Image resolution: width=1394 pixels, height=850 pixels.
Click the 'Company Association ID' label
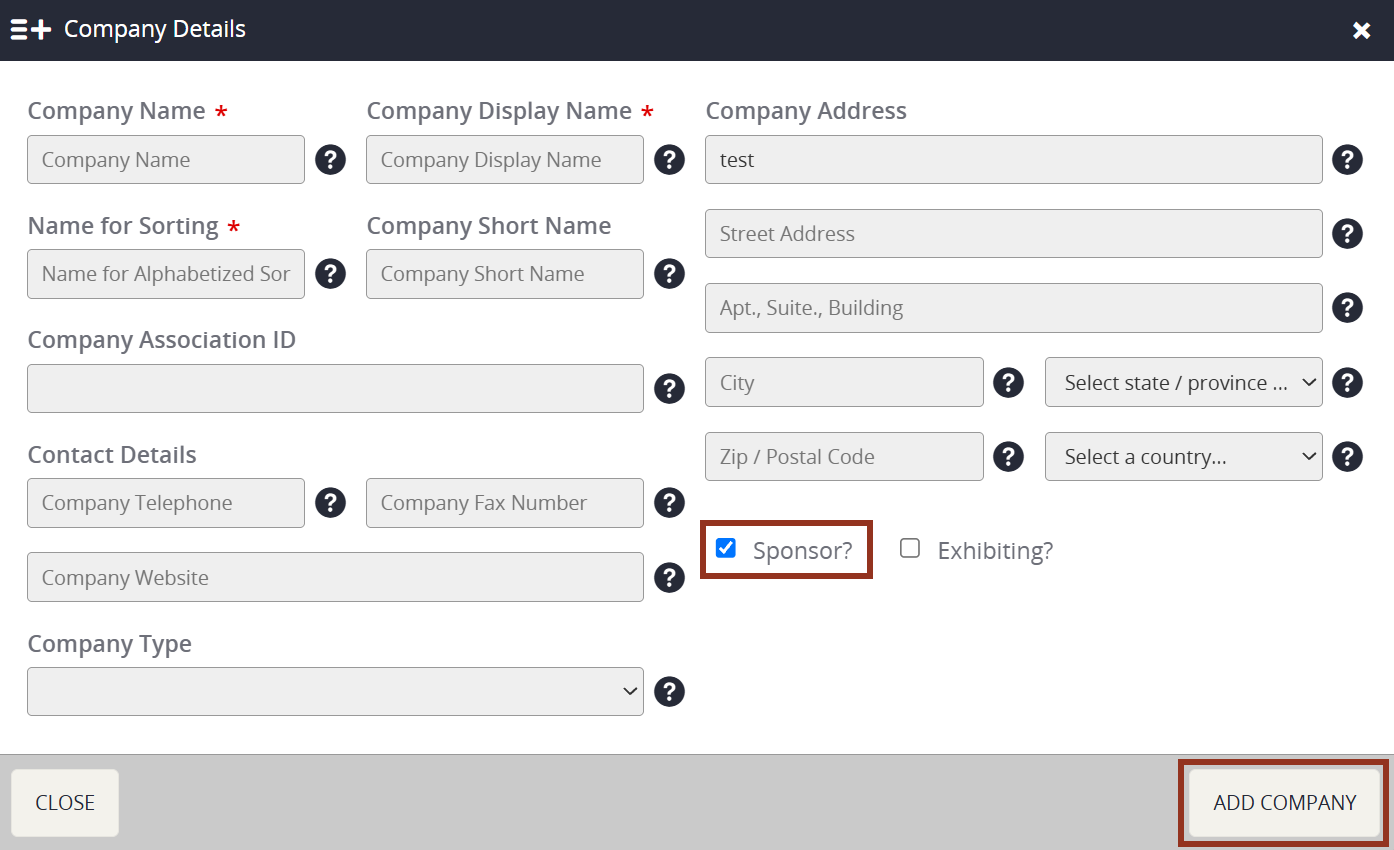tap(162, 340)
